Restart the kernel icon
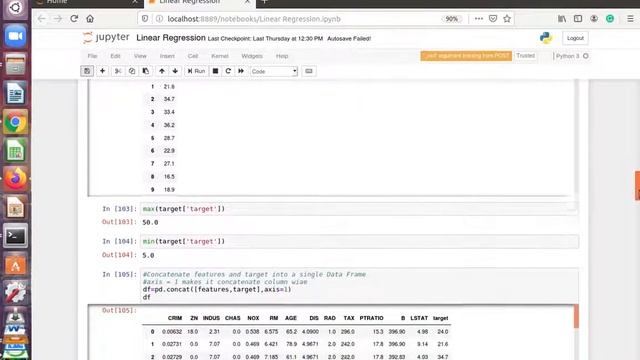The width and height of the screenshot is (640, 360). 228,71
